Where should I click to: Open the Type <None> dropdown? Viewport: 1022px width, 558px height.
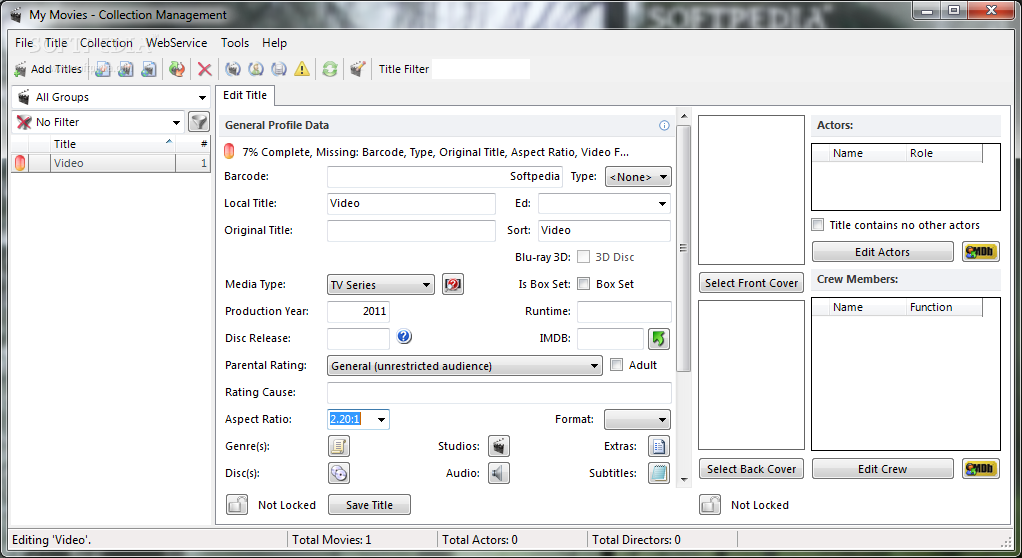coord(638,177)
